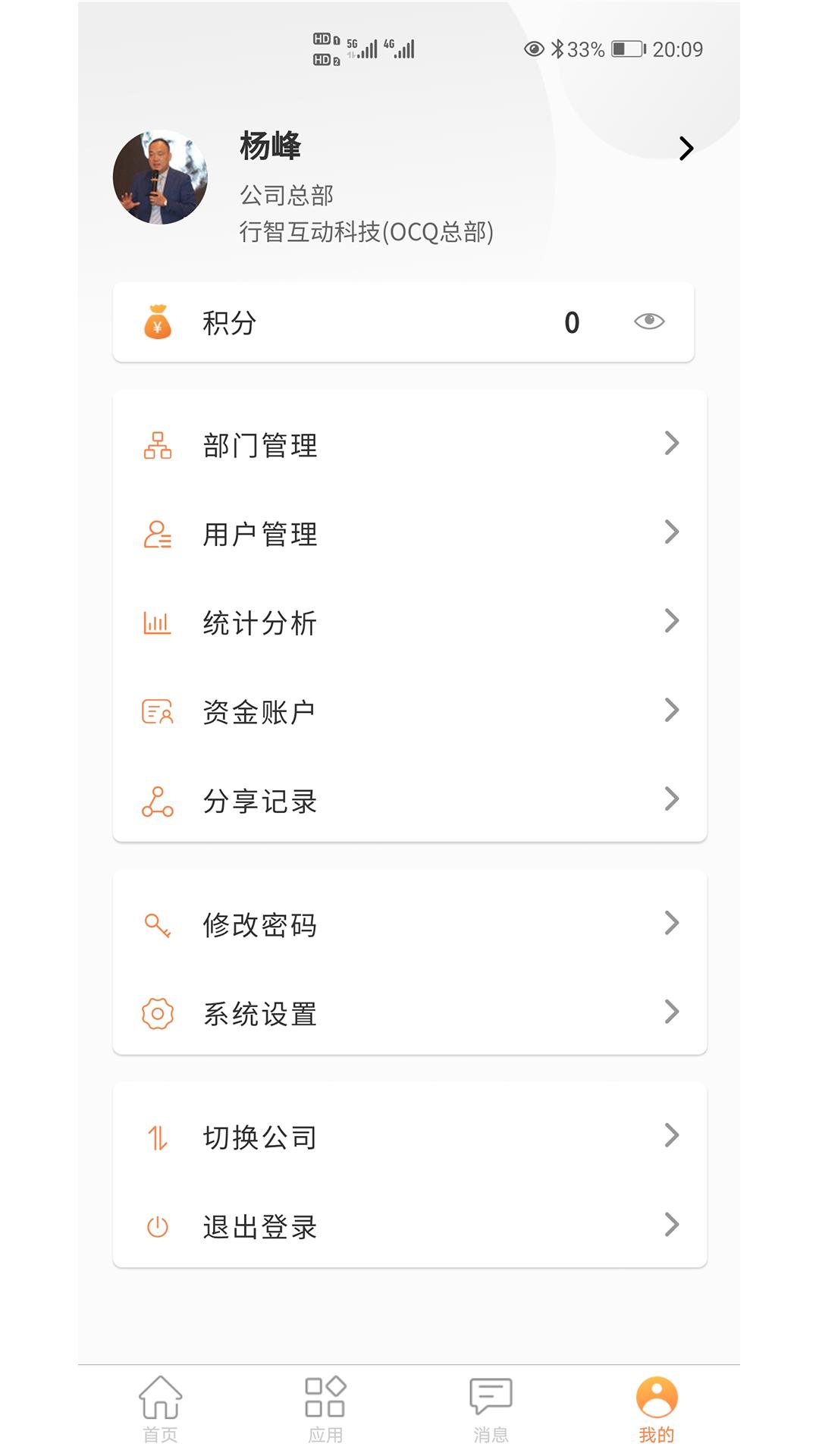Click the department management org-chart icon
The width and height of the screenshot is (819, 1456).
(x=158, y=445)
